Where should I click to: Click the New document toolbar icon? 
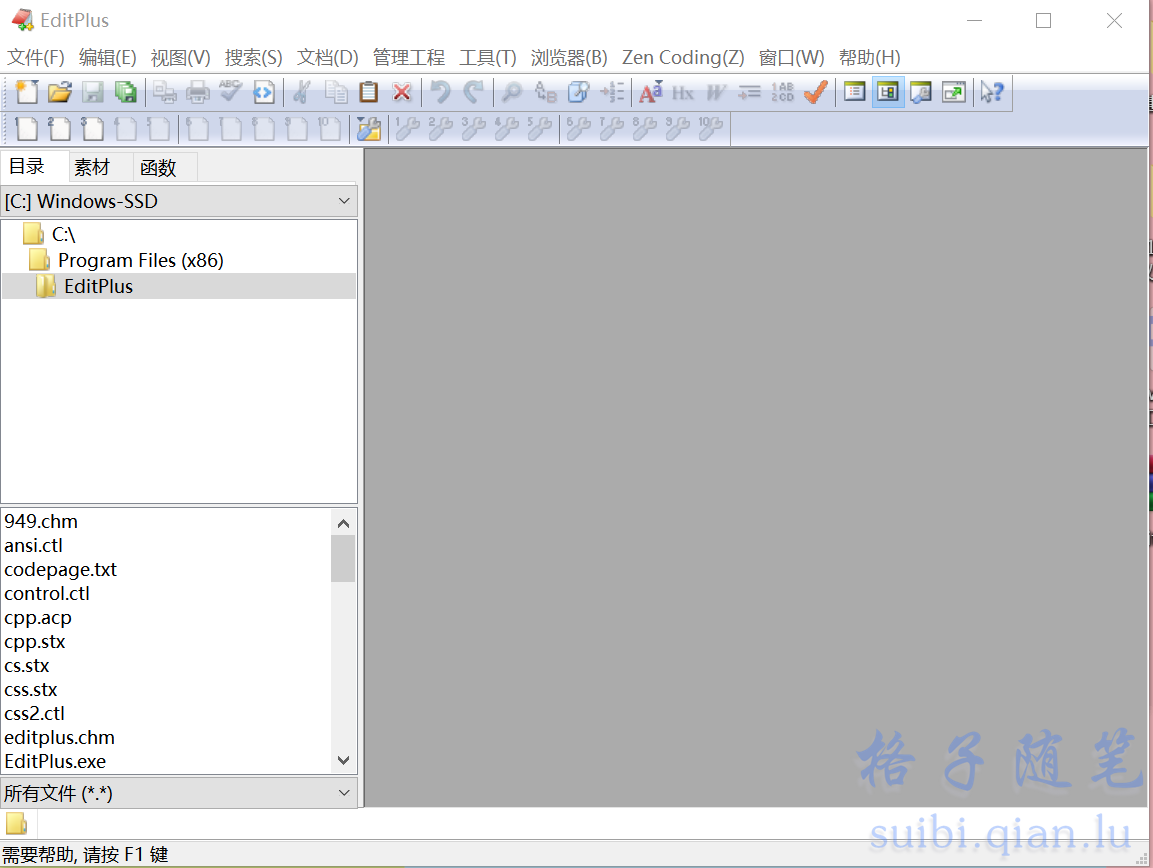(27, 93)
